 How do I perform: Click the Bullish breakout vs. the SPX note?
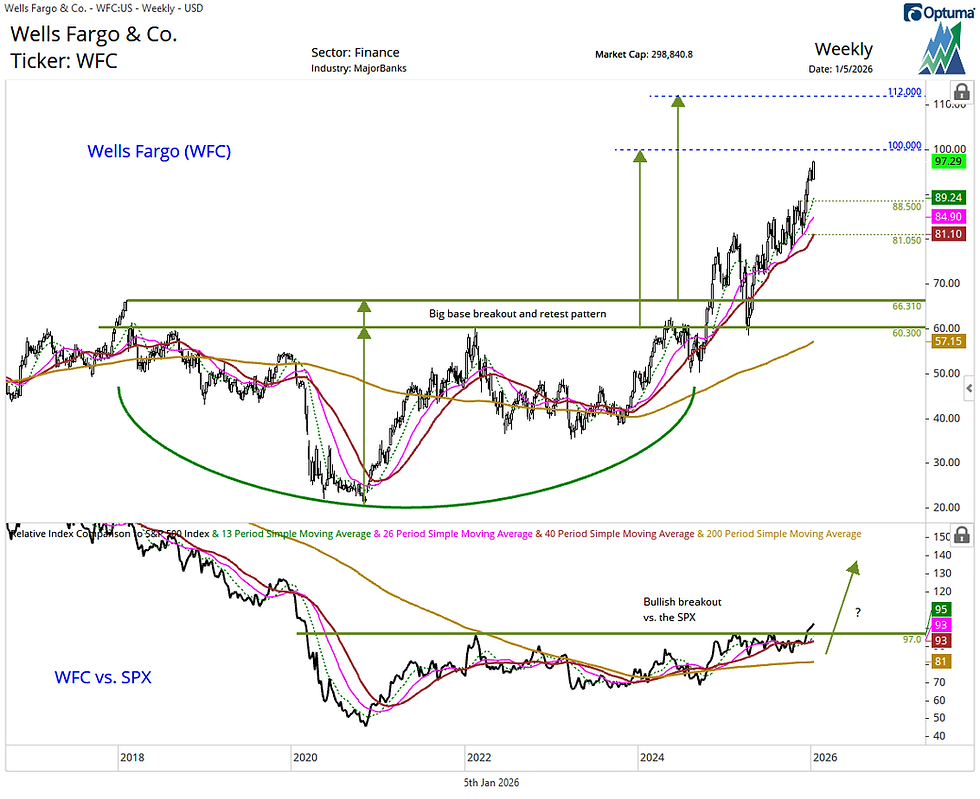[682, 610]
